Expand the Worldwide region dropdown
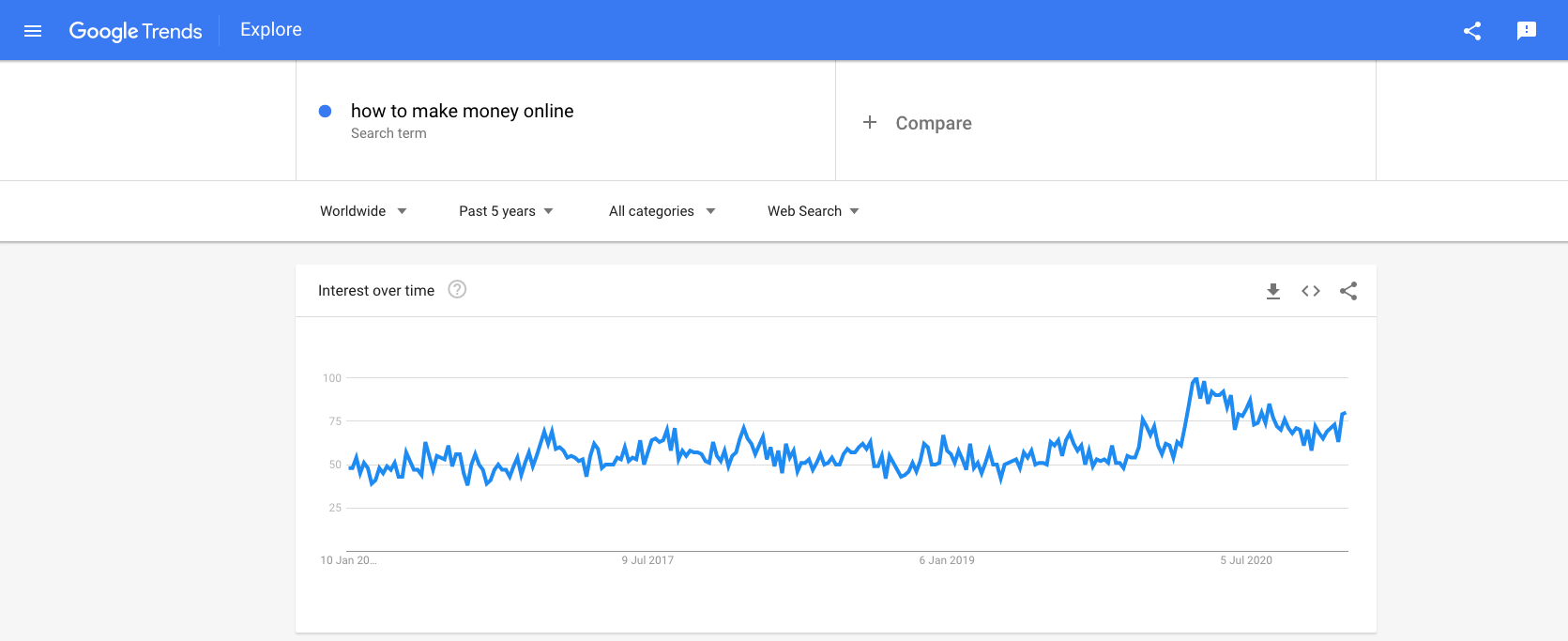This screenshot has width=1568, height=641. click(x=363, y=211)
